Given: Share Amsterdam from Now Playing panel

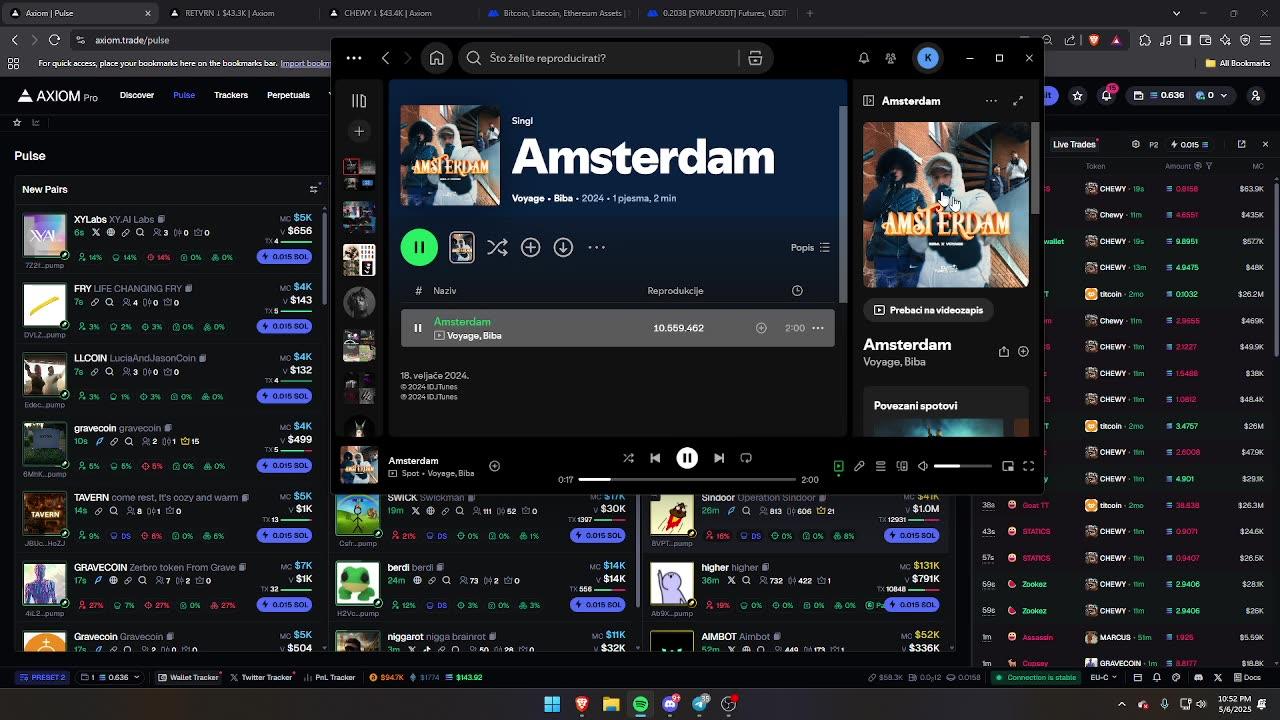Looking at the screenshot, I should [1004, 352].
